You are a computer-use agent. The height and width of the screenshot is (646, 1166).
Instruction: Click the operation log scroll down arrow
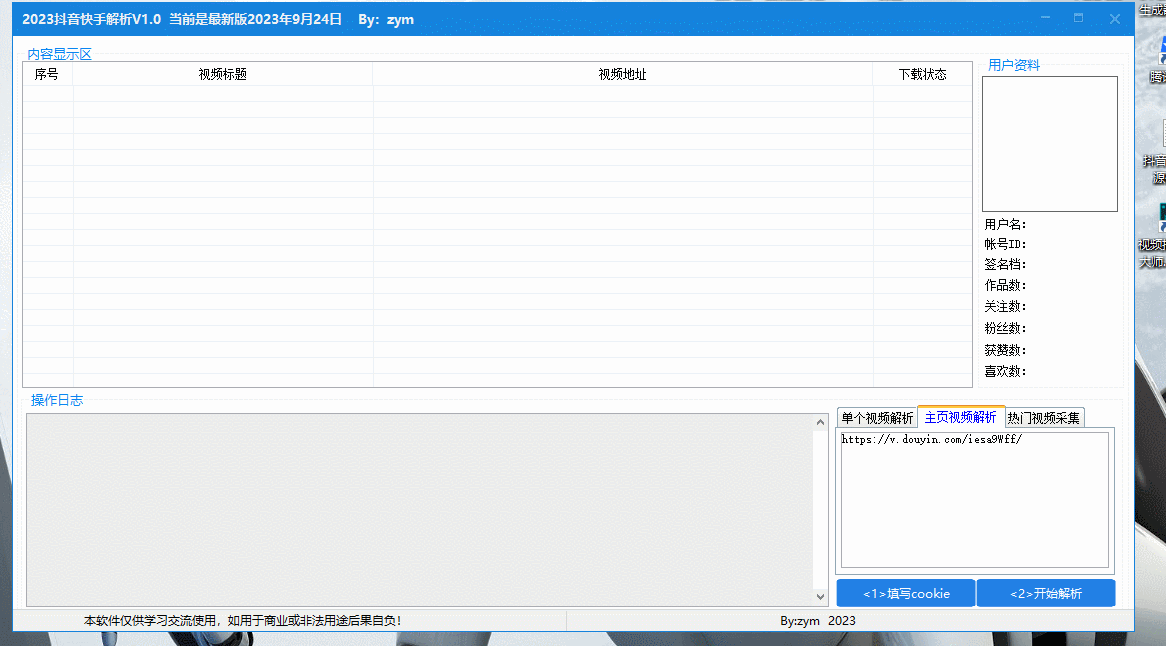point(820,596)
